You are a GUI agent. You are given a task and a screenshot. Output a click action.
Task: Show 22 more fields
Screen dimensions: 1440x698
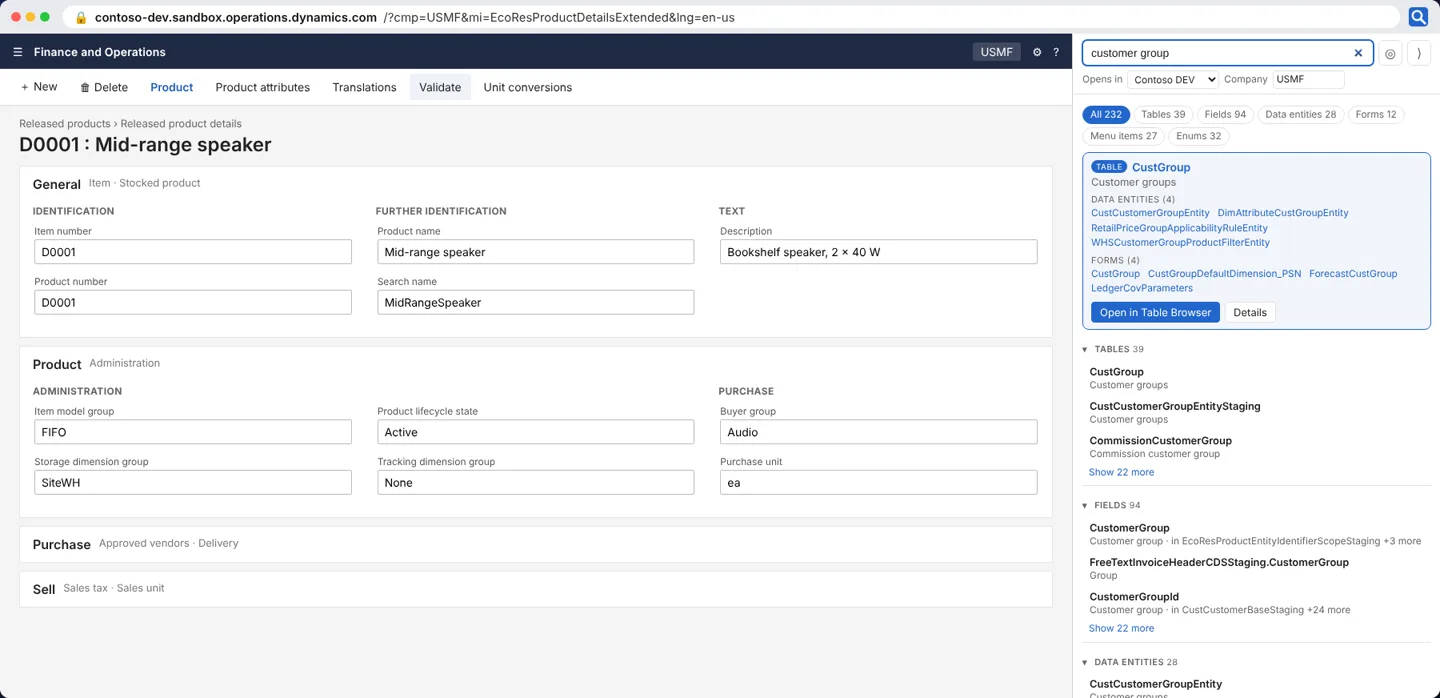tap(1121, 628)
